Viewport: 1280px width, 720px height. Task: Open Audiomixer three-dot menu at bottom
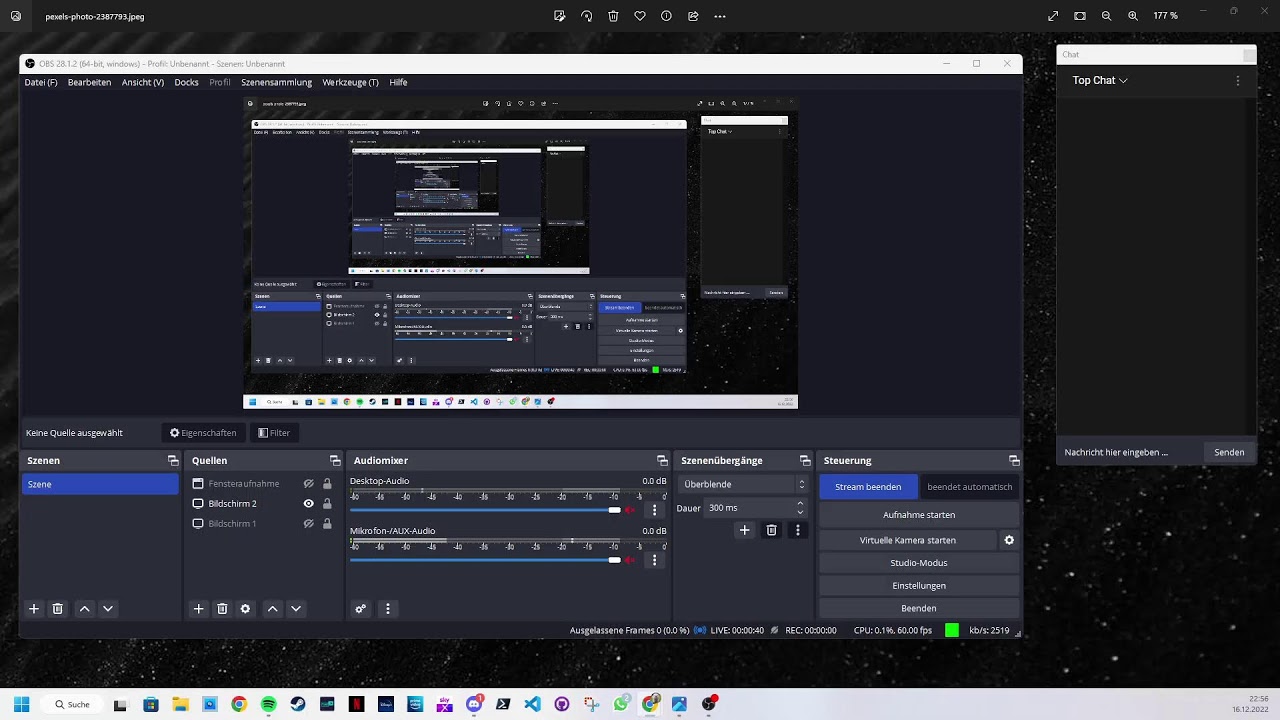(388, 608)
